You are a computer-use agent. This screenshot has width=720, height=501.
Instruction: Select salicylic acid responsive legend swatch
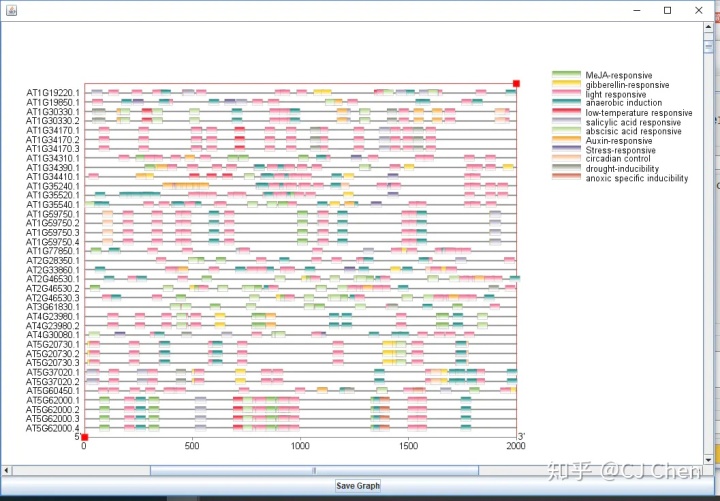click(566, 122)
